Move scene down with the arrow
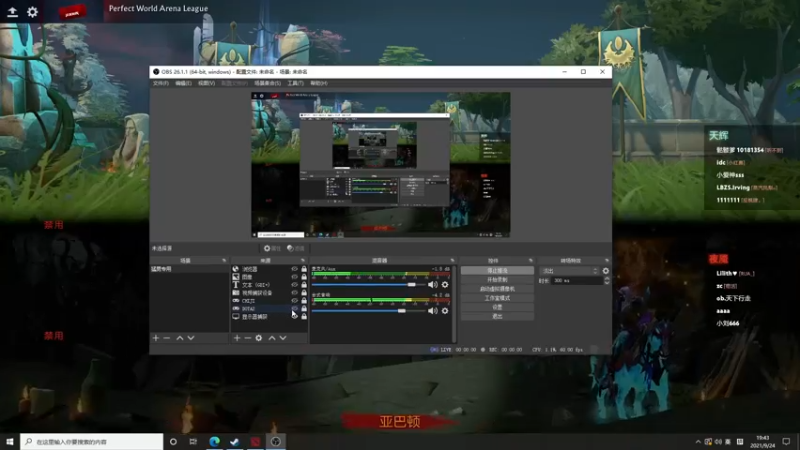The height and width of the screenshot is (450, 800). click(x=191, y=338)
